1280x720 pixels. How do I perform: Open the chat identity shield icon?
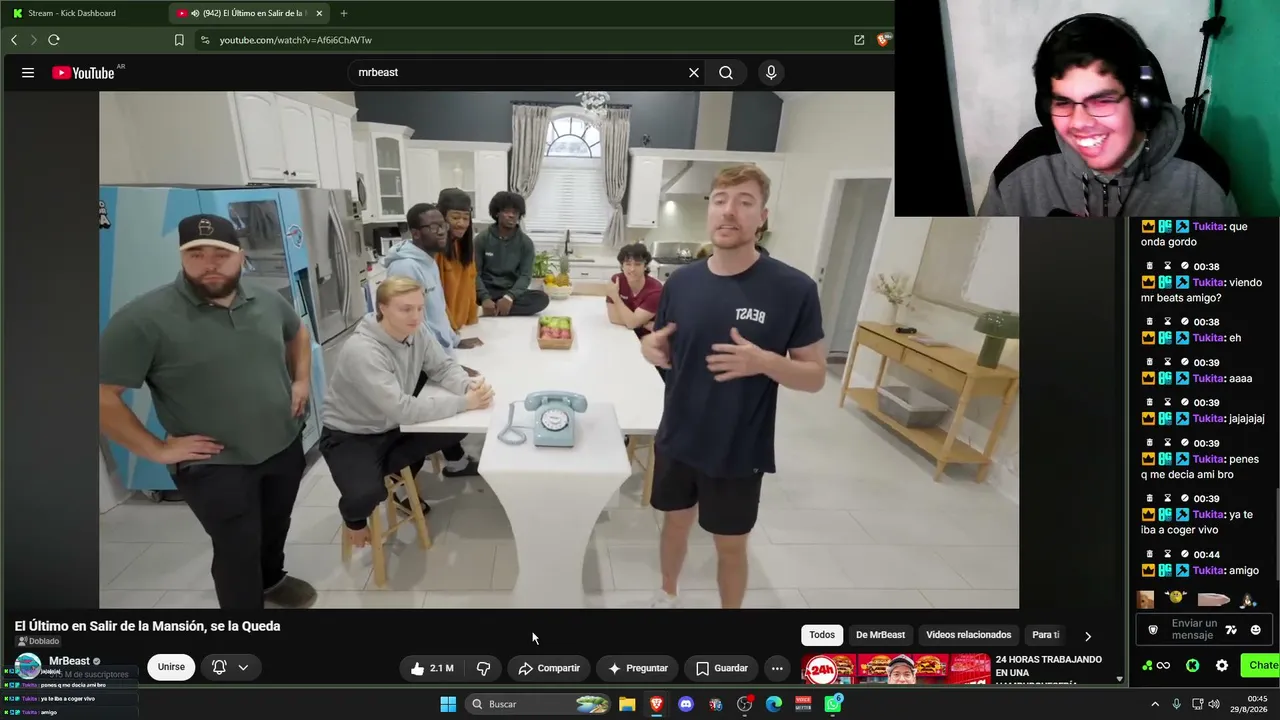pos(1153,630)
